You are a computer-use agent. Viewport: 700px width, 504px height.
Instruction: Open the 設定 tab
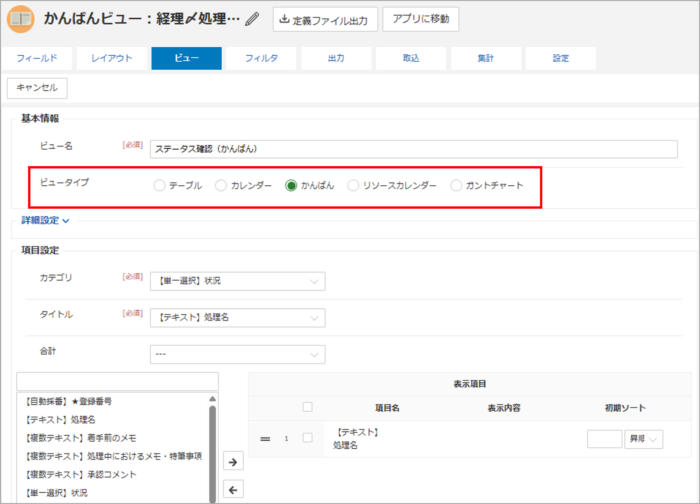(x=561, y=58)
